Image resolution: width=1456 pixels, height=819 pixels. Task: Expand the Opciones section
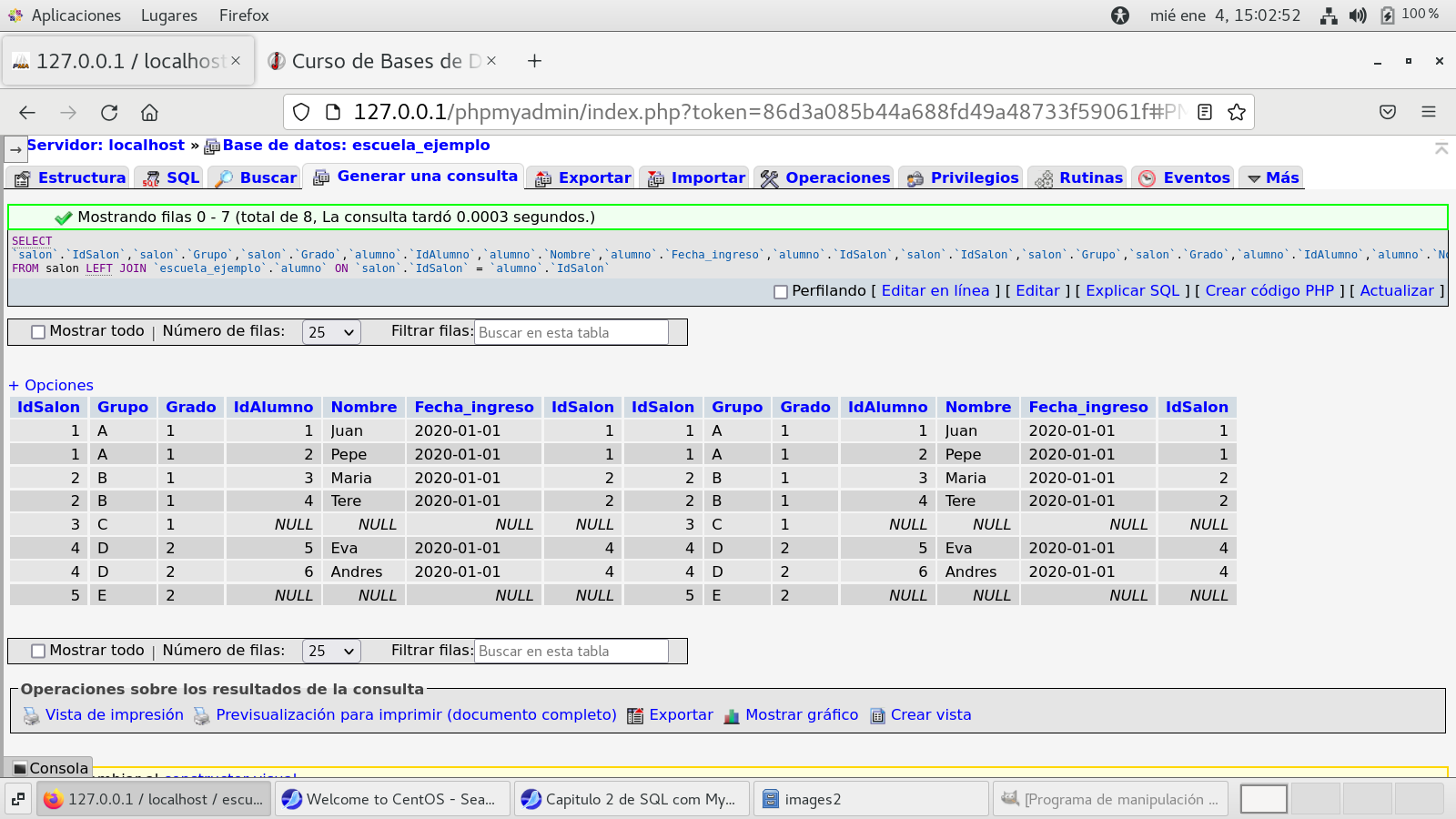tap(51, 386)
